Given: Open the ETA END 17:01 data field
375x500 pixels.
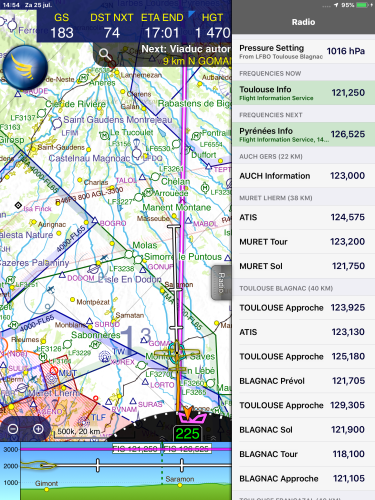Looking at the screenshot, I should coord(162,26).
